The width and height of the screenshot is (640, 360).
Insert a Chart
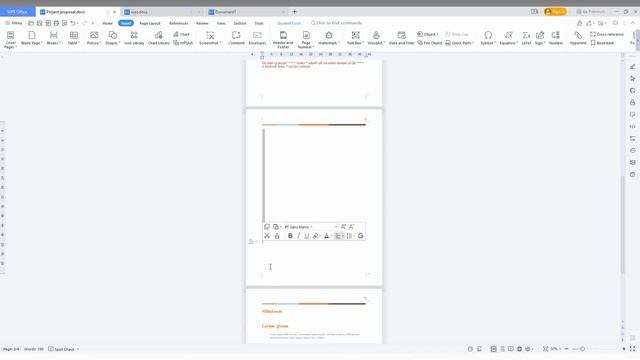tap(181, 34)
